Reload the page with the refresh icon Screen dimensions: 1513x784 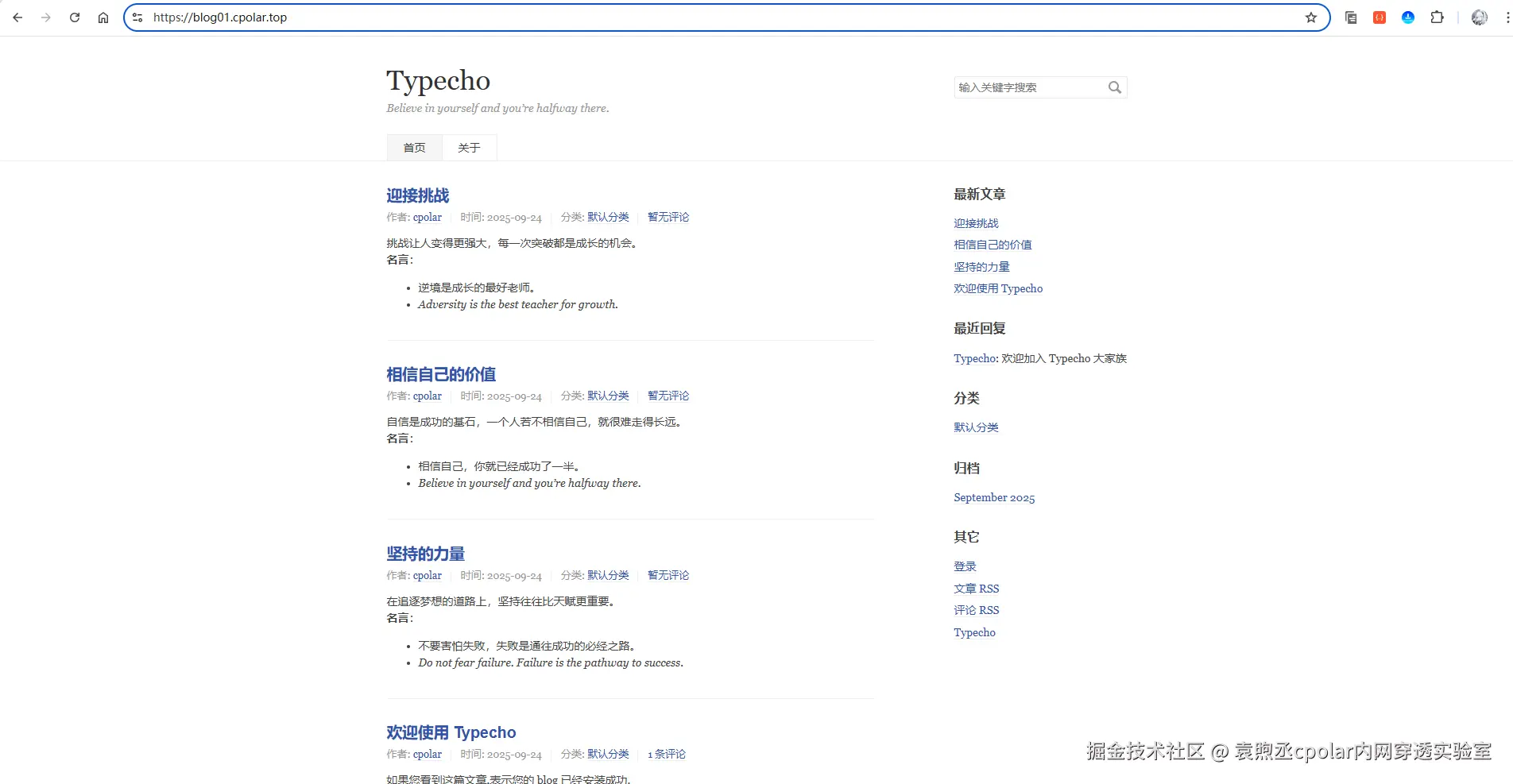point(75,17)
